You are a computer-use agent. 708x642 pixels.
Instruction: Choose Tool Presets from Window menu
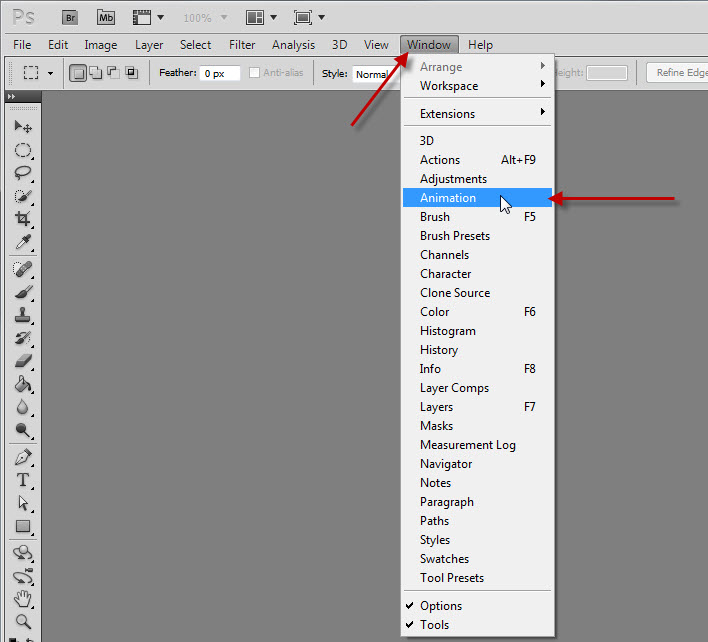tap(477, 578)
